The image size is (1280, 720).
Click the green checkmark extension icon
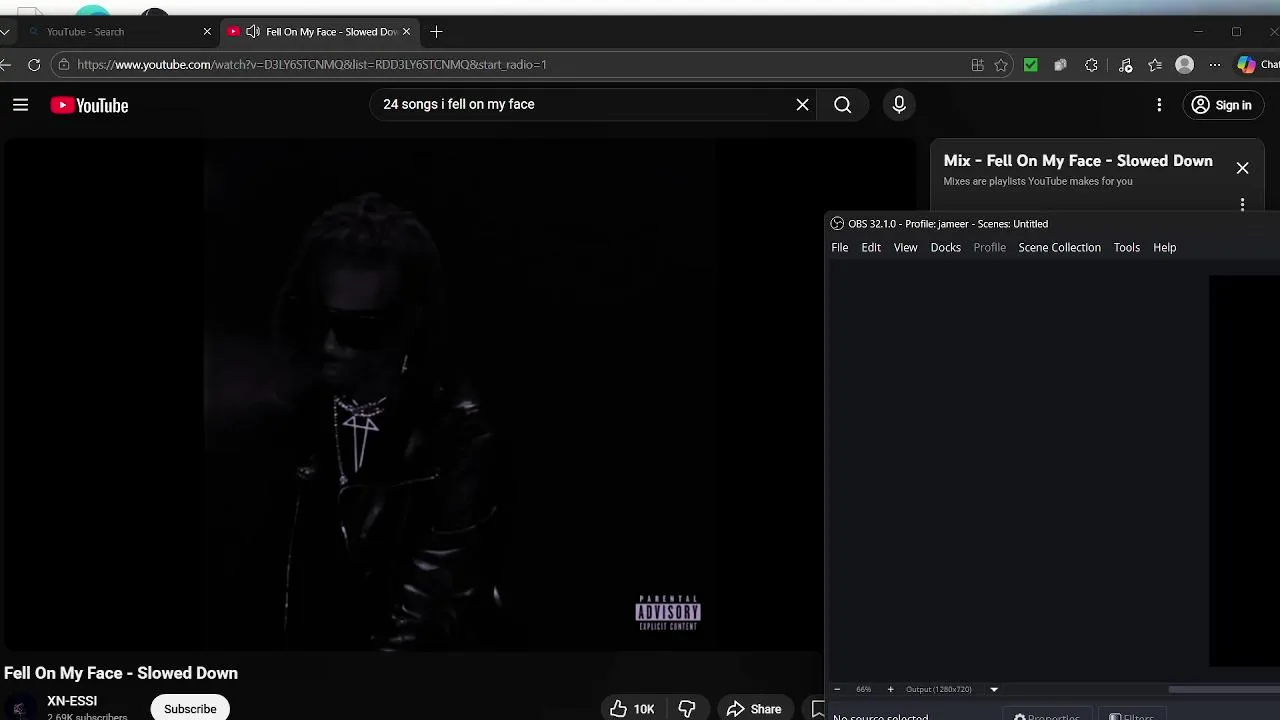pos(1031,65)
